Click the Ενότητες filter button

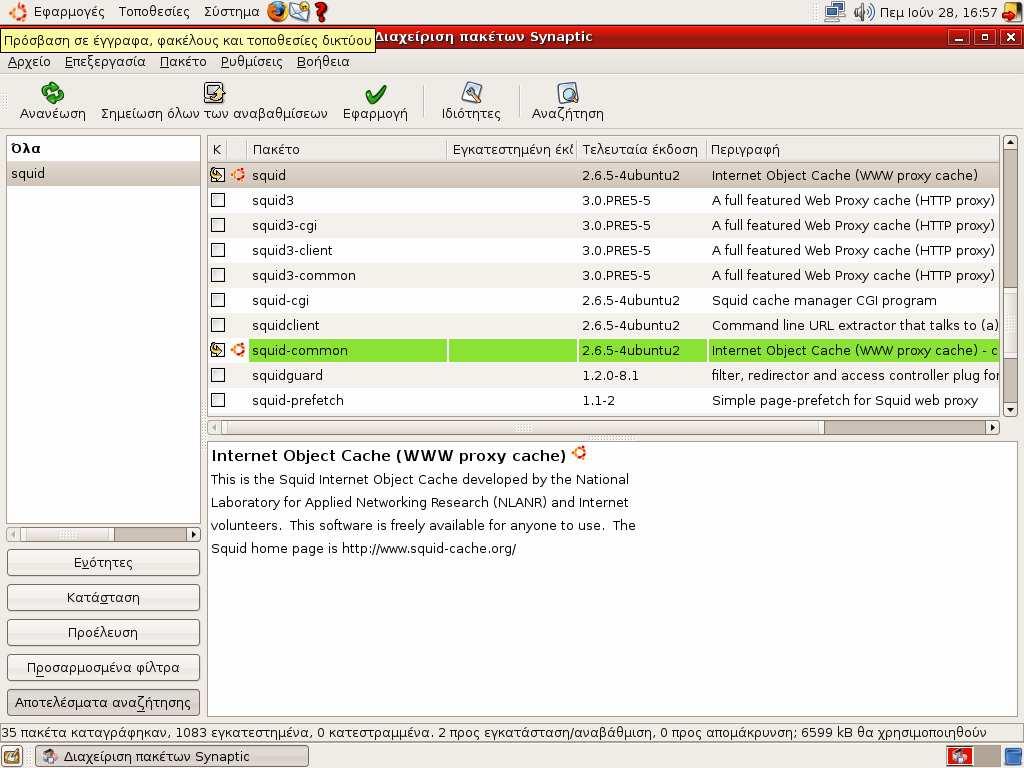pyautogui.click(x=103, y=562)
